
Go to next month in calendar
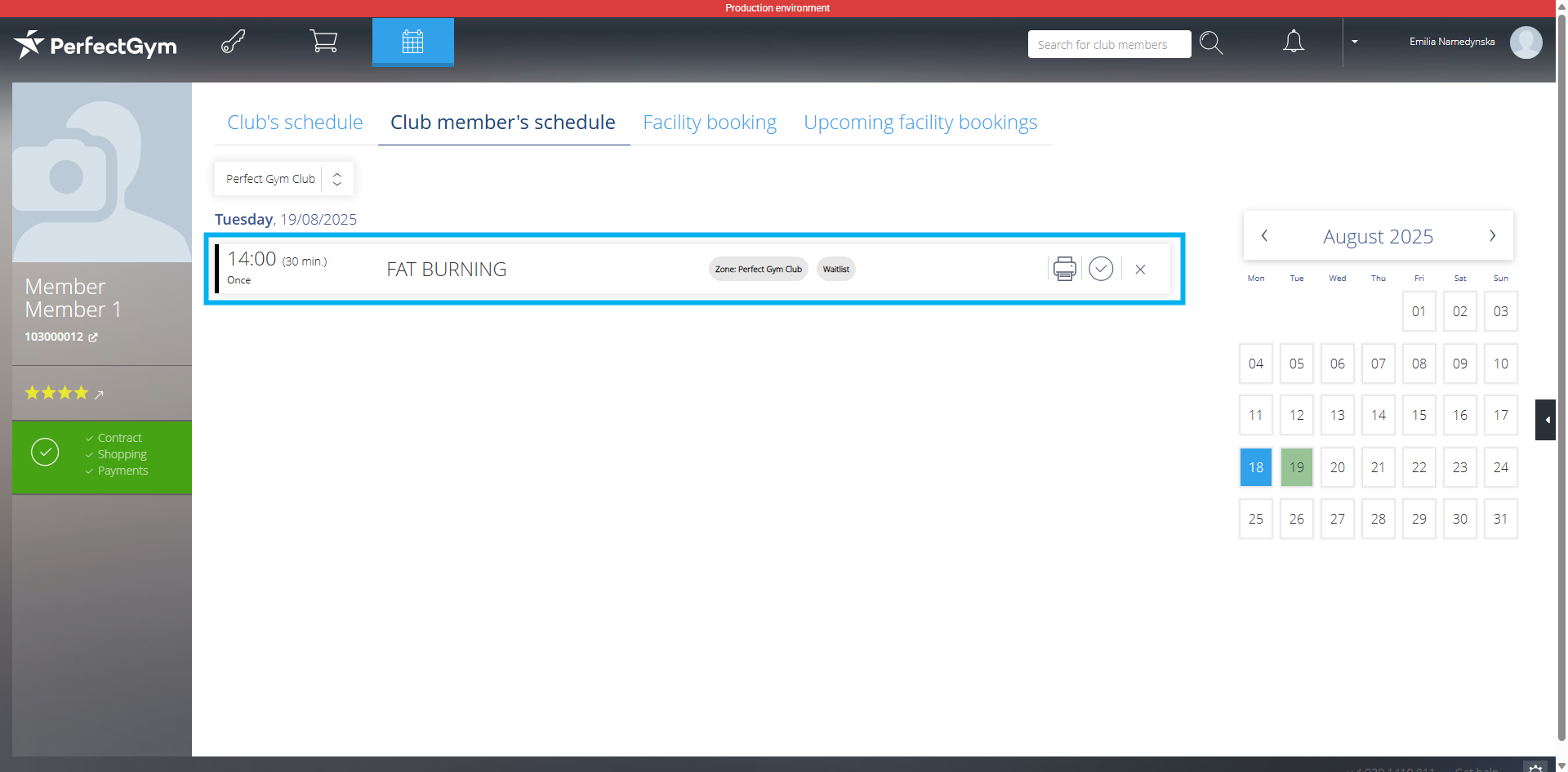point(1492,236)
